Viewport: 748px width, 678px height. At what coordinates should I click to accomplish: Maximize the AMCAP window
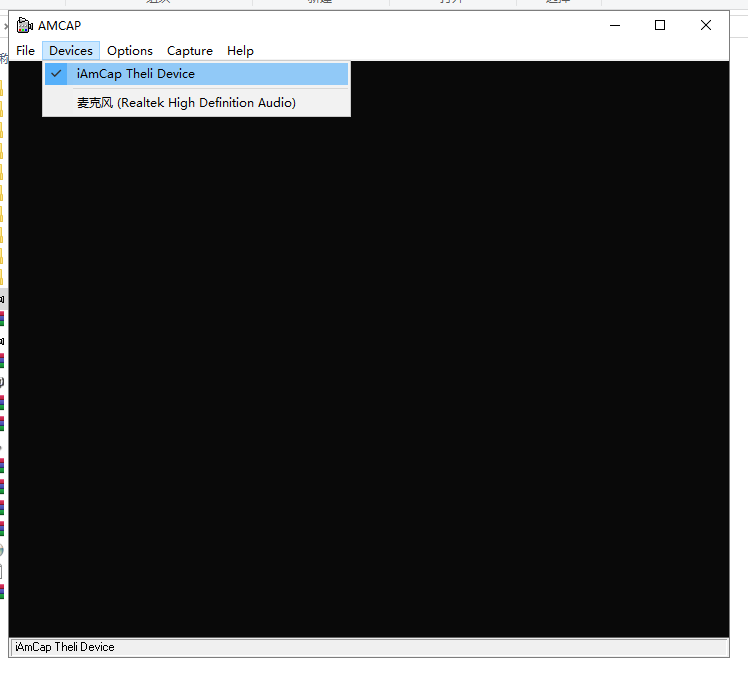click(x=660, y=25)
